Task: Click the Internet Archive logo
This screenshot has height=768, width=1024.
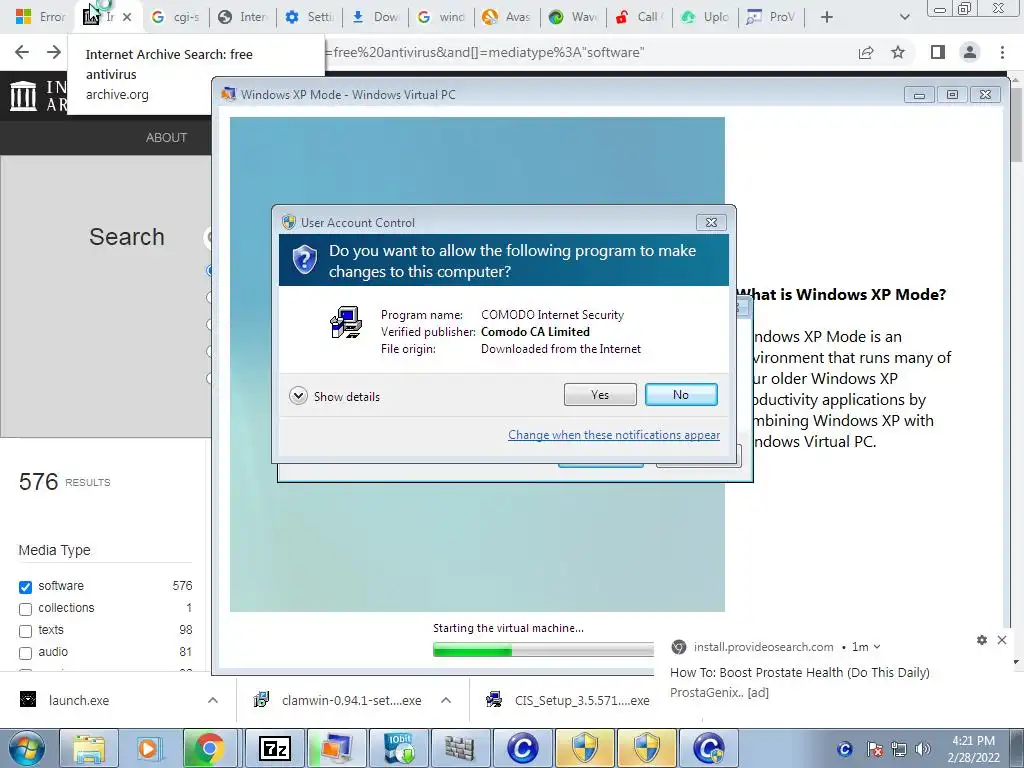Action: (24, 95)
